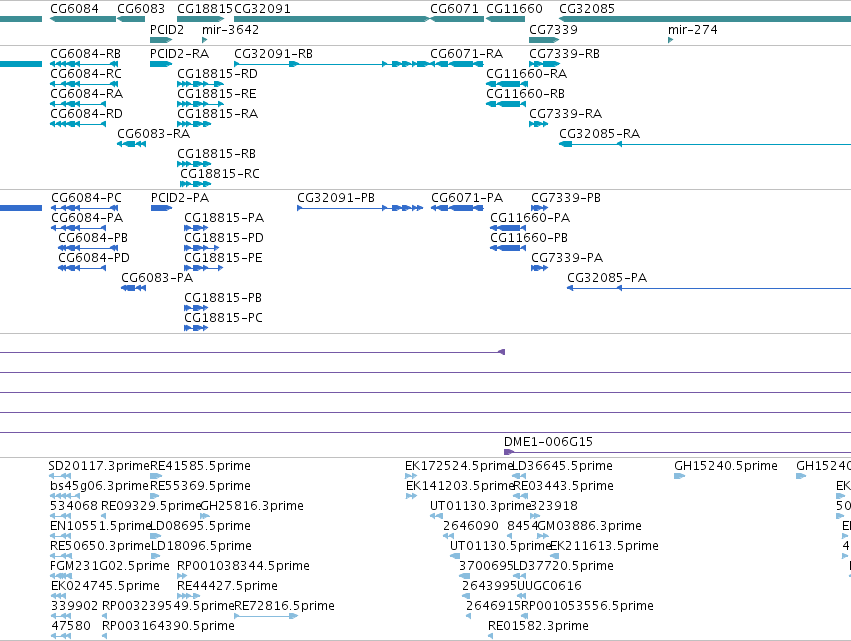Click protein CG18815-PD

click(x=224, y=238)
